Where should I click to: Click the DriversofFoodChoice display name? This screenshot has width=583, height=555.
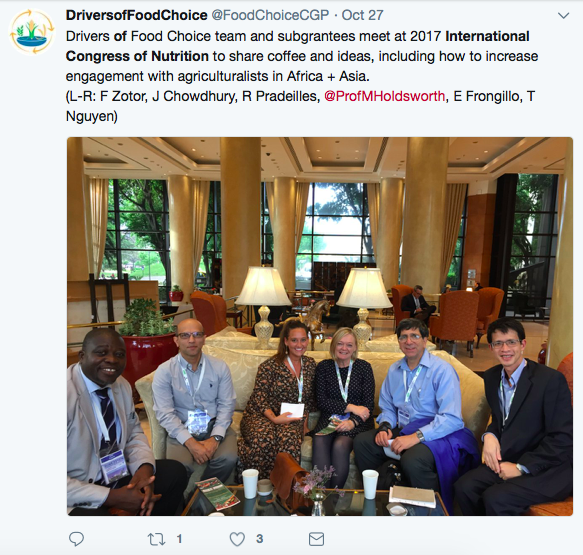[136, 15]
